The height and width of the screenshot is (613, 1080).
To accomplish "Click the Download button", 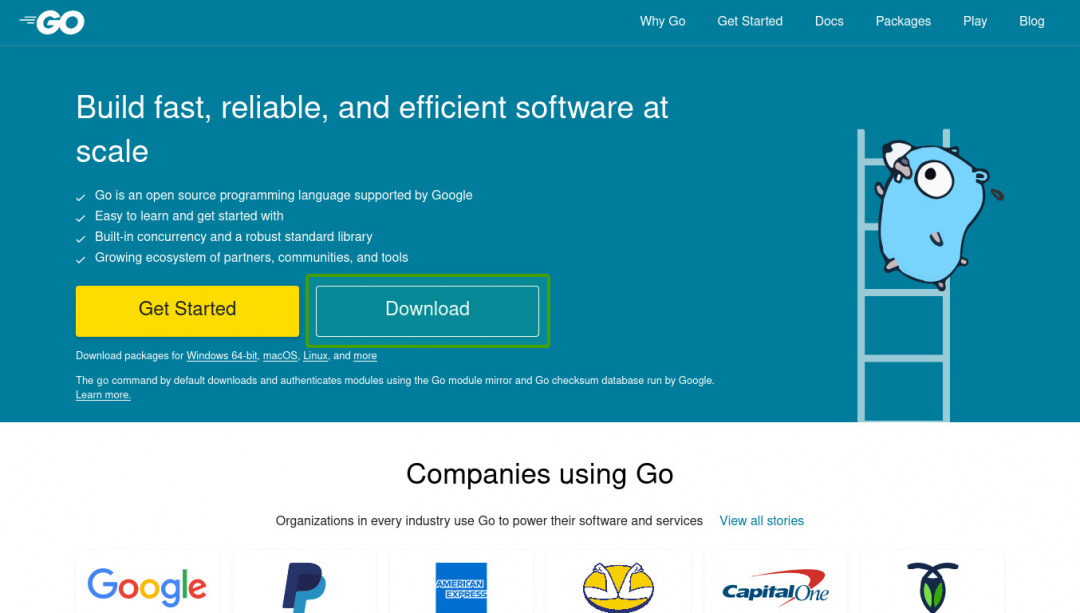I will click(427, 311).
